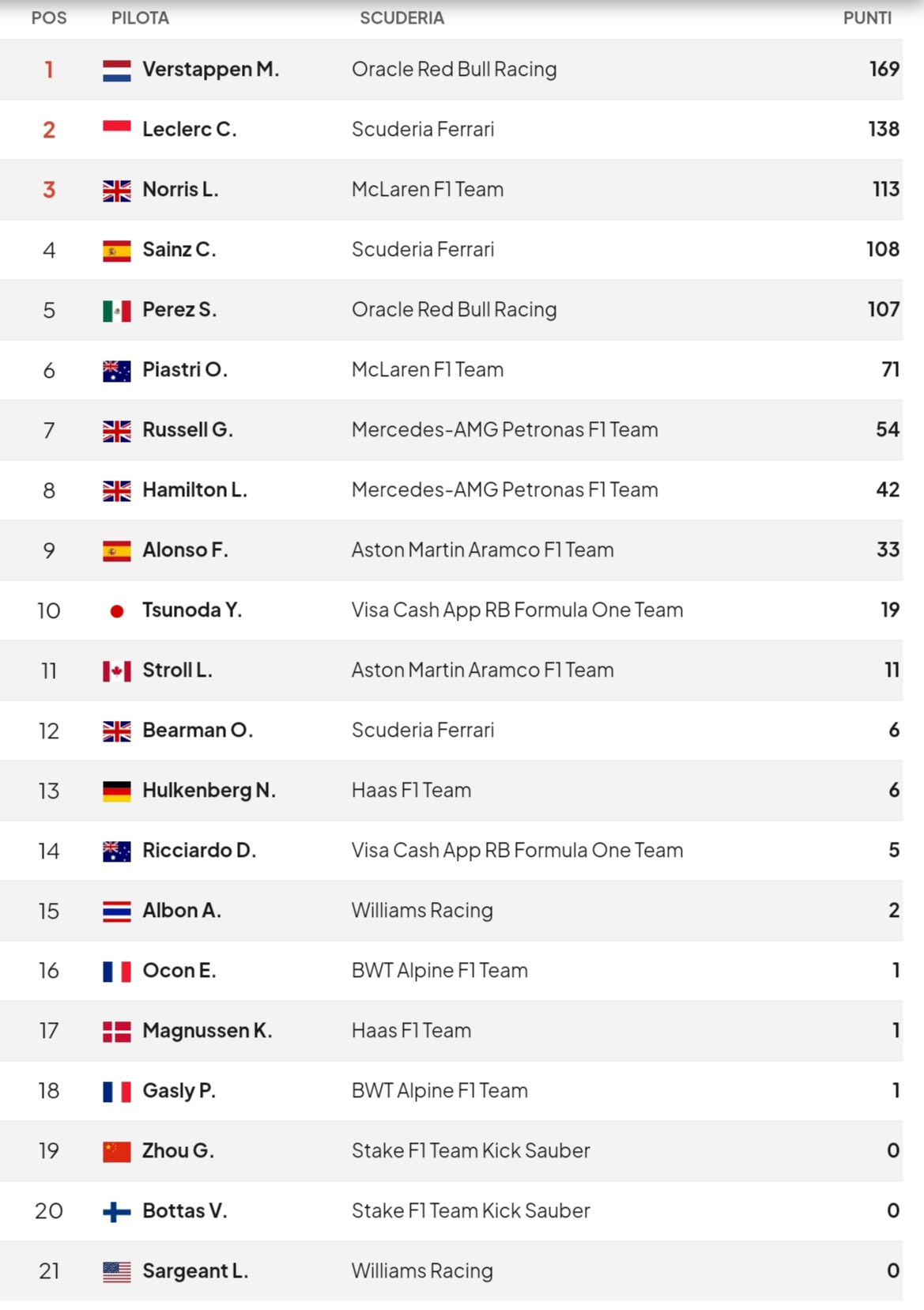The width and height of the screenshot is (924, 1310).
Task: Select the German flag beside Hulkenberg
Action: 117,791
